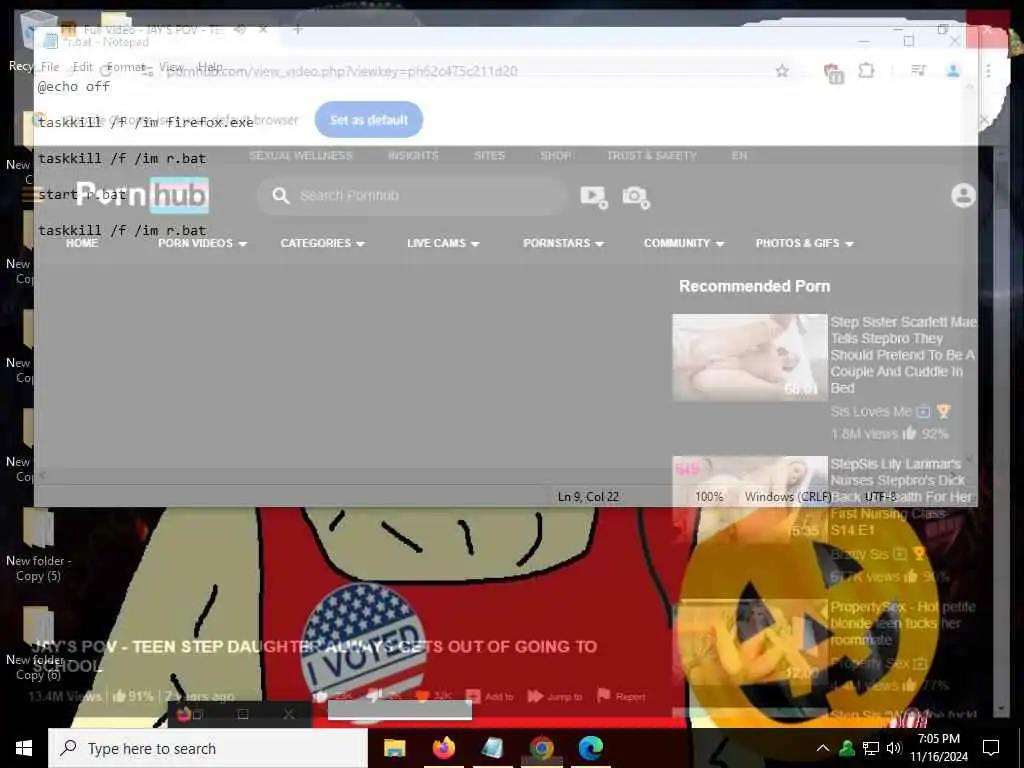
Task: Select the 'New folder - Copy (6)' desktop icon
Action: coord(38,643)
